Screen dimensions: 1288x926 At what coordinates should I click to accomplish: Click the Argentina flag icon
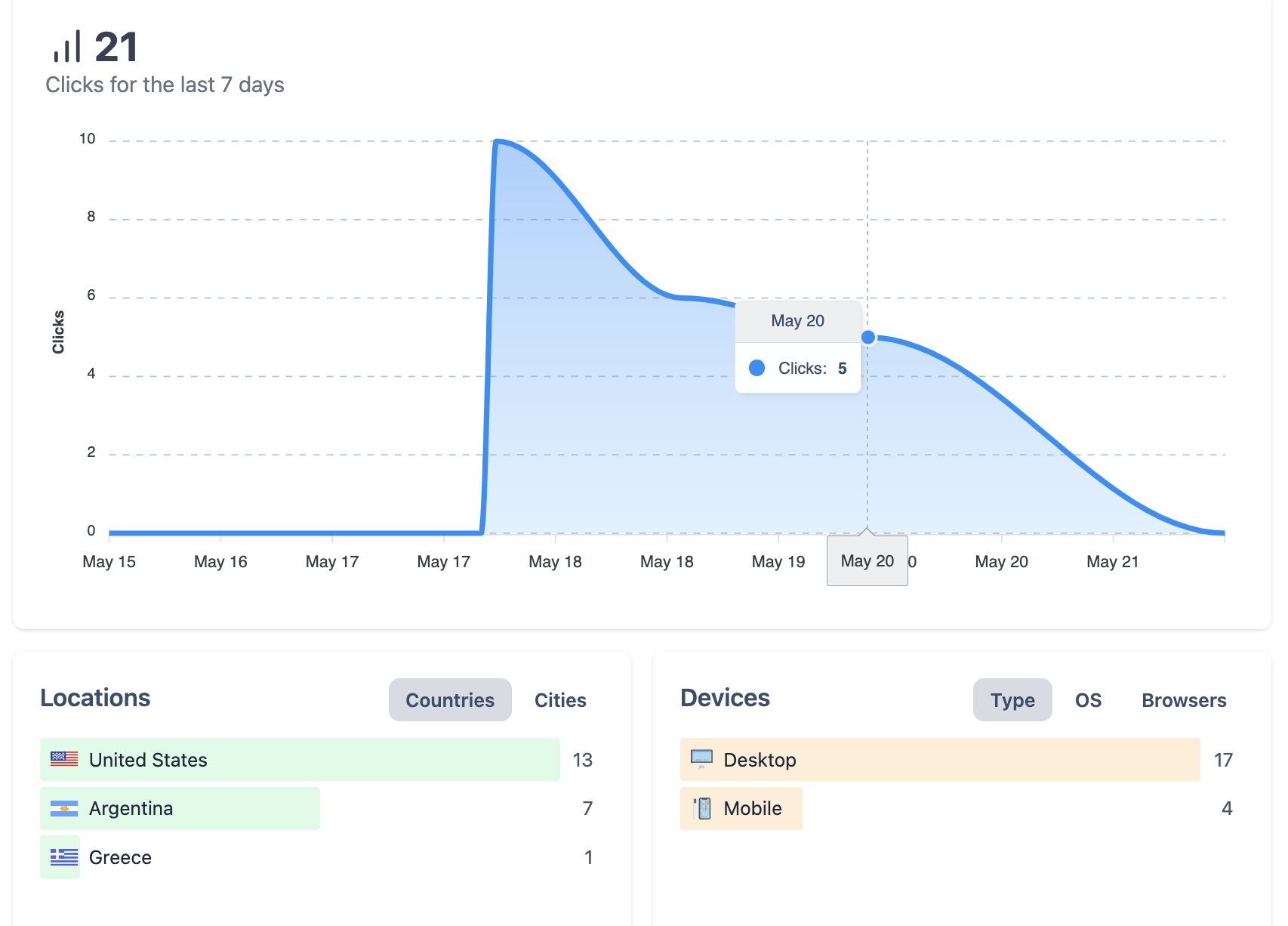pos(63,808)
